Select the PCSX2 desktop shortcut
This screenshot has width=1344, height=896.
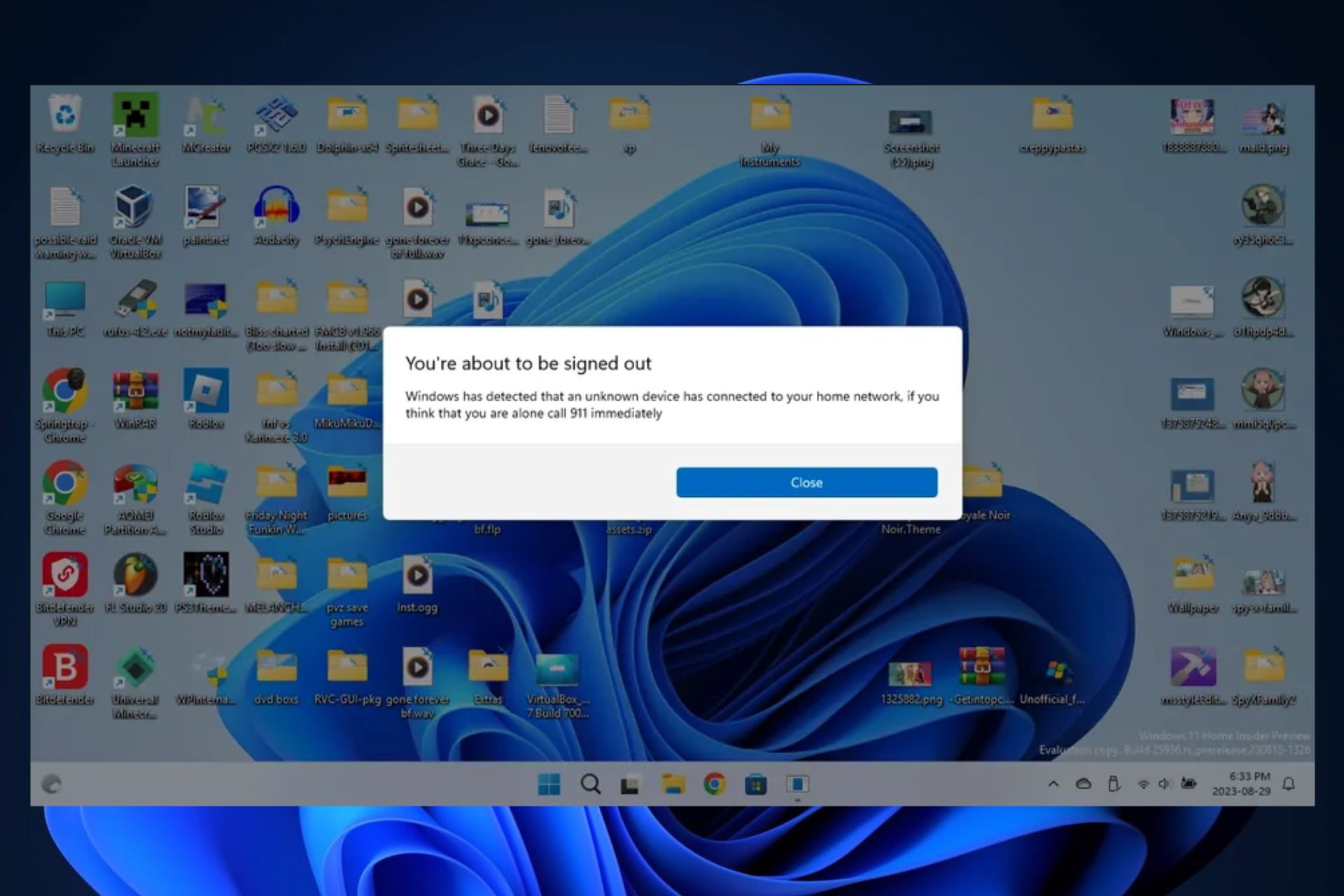click(276, 124)
